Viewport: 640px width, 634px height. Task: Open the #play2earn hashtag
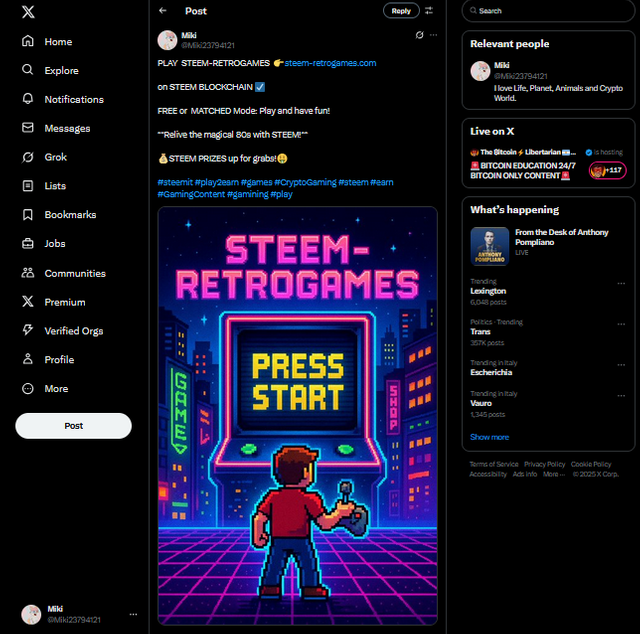pos(216,182)
